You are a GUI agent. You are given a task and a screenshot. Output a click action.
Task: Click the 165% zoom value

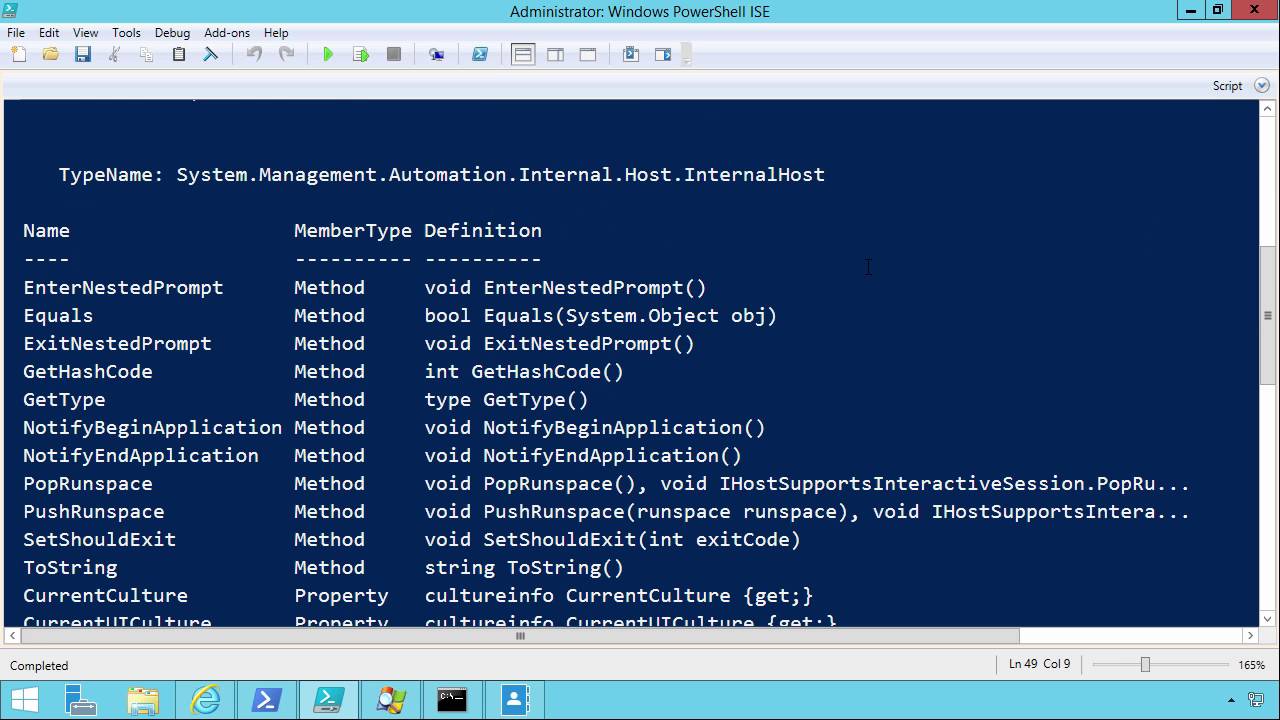1252,665
